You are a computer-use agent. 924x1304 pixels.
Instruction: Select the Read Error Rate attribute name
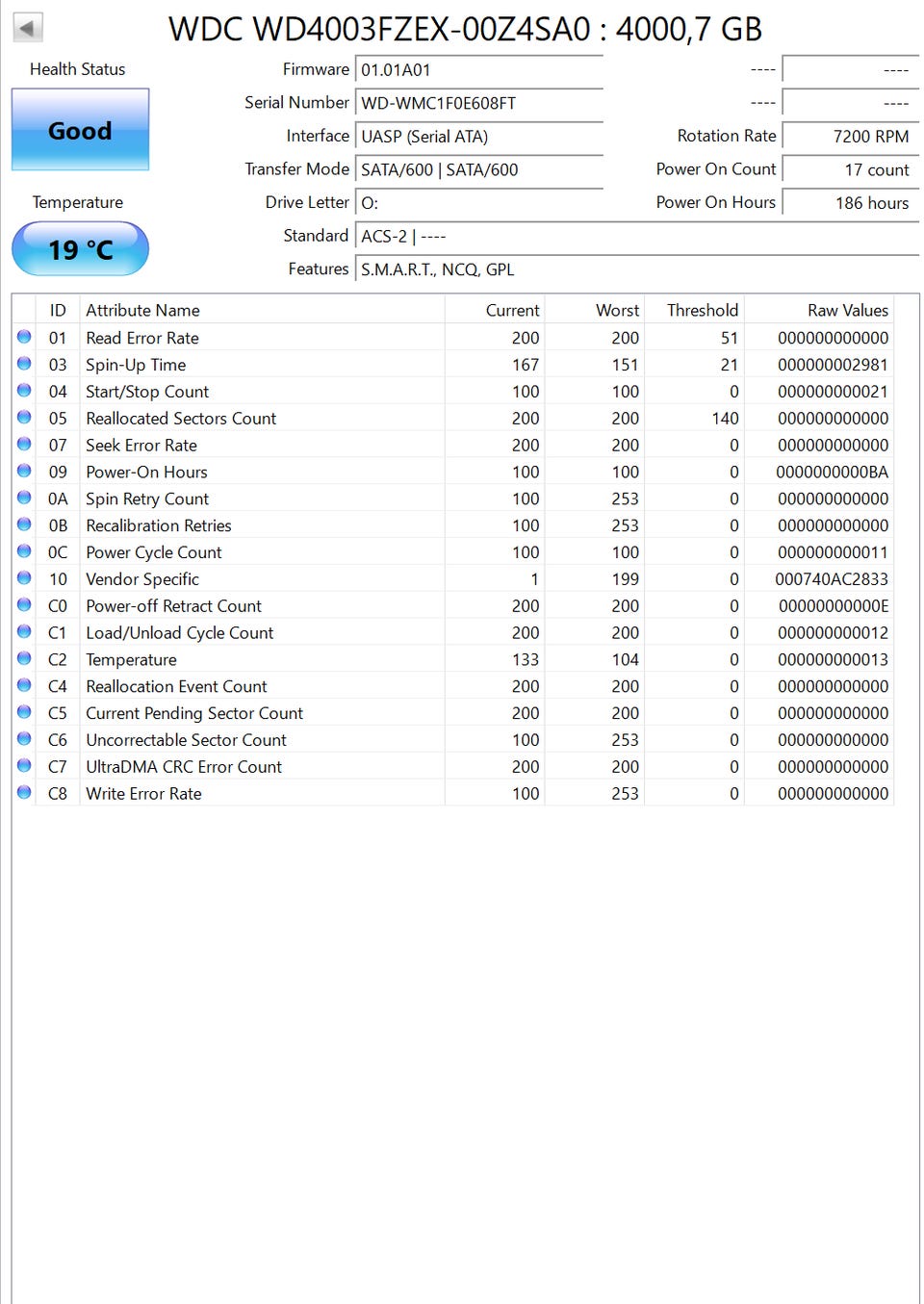(142, 338)
